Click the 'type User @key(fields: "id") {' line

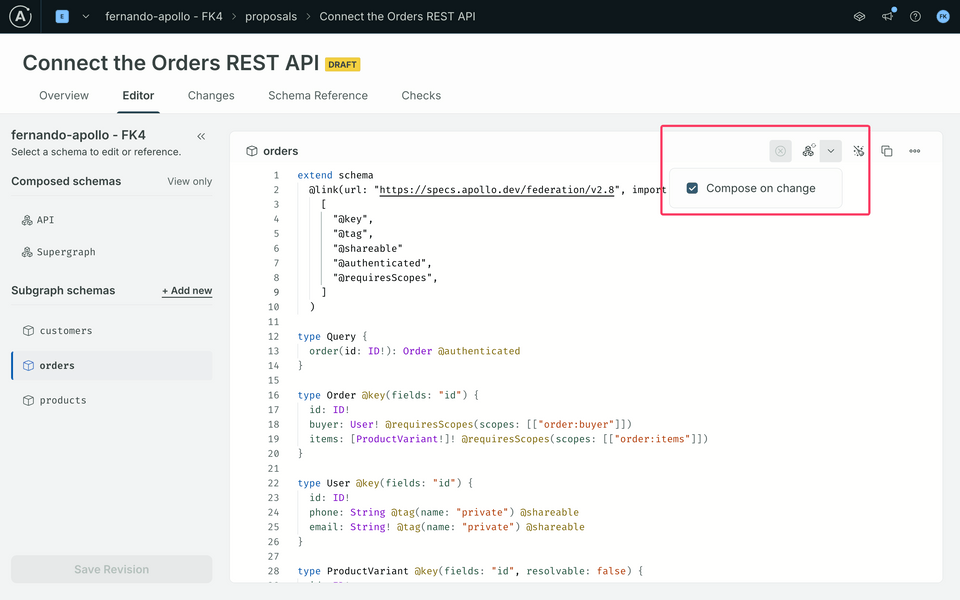coord(385,483)
